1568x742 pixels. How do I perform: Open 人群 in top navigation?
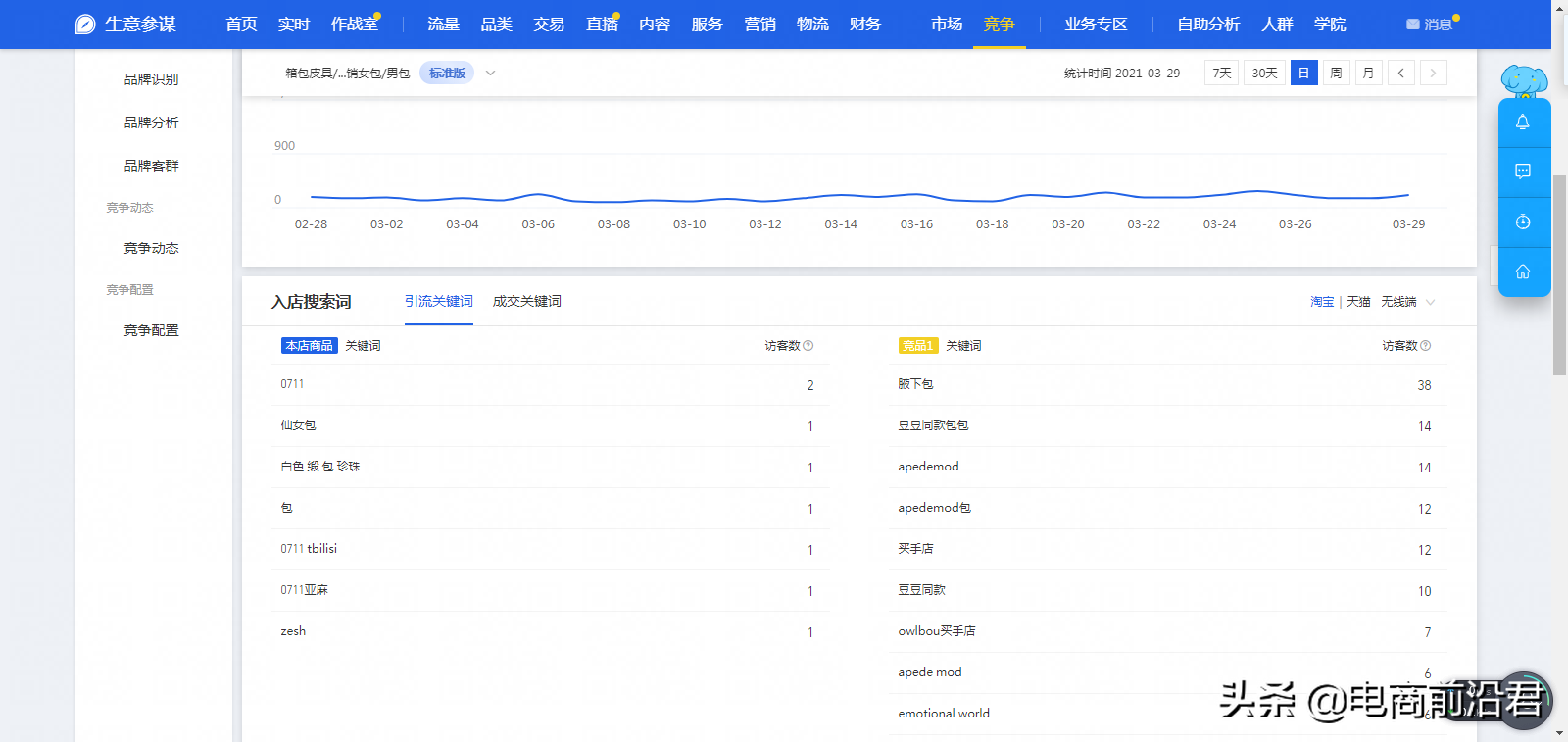tap(1277, 25)
